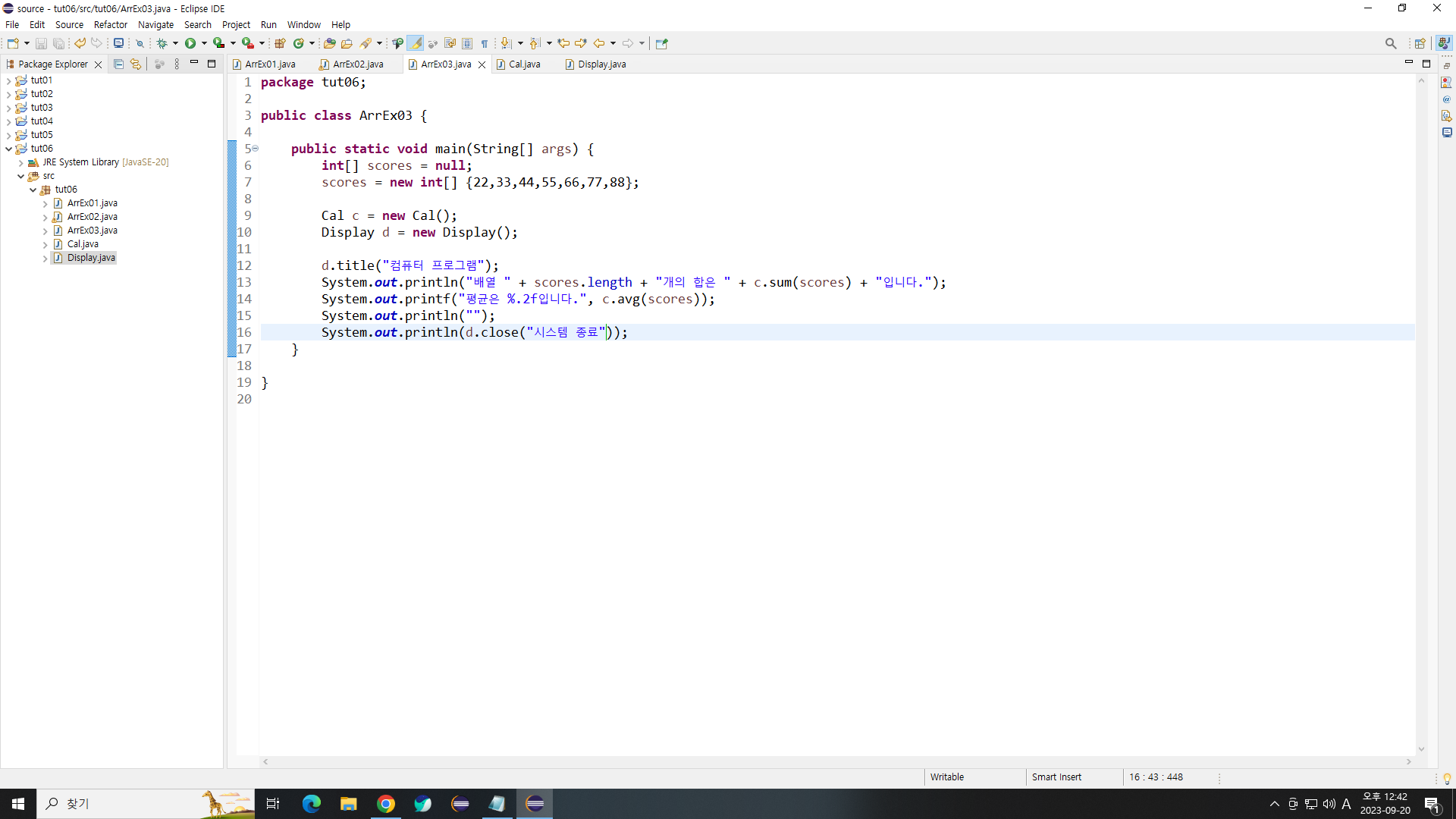1456x819 pixels.
Task: Open the New Java Class wizard icon
Action: 299,43
